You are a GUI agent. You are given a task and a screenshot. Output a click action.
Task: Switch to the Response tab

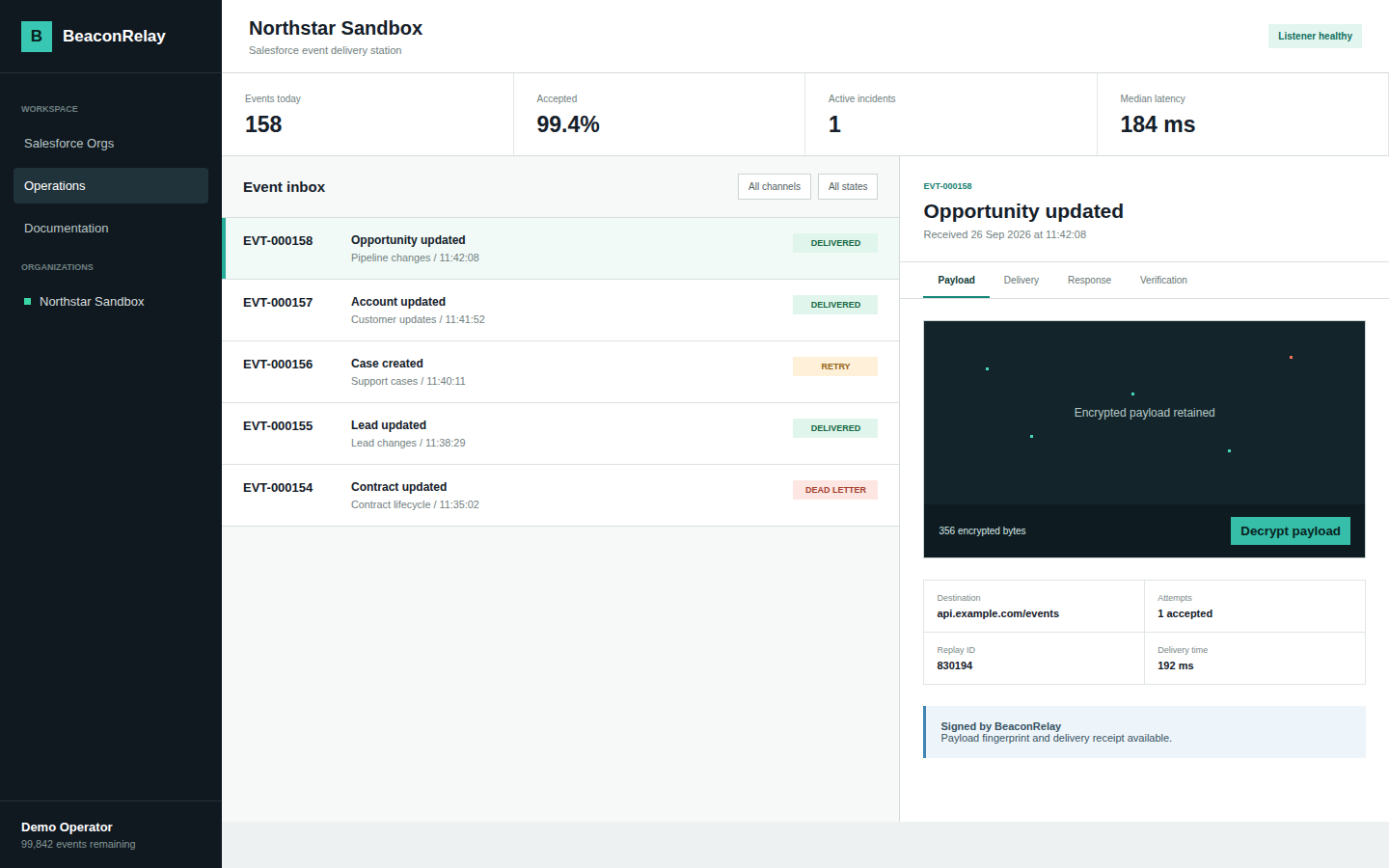(x=1089, y=281)
